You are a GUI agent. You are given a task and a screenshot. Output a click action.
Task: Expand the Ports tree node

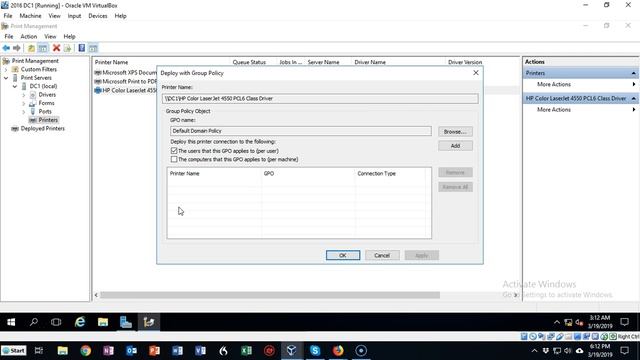point(24,111)
